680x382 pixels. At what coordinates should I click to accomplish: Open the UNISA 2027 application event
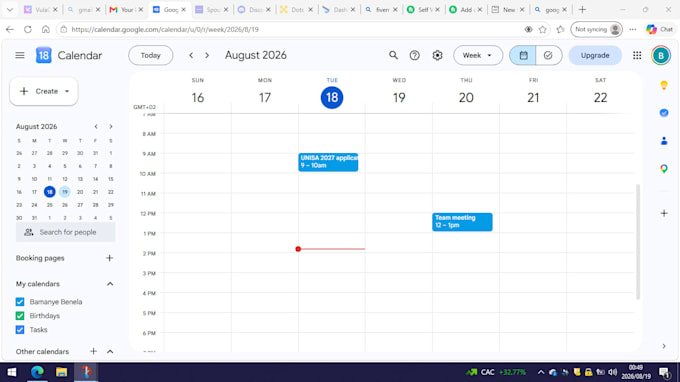[x=328, y=162]
